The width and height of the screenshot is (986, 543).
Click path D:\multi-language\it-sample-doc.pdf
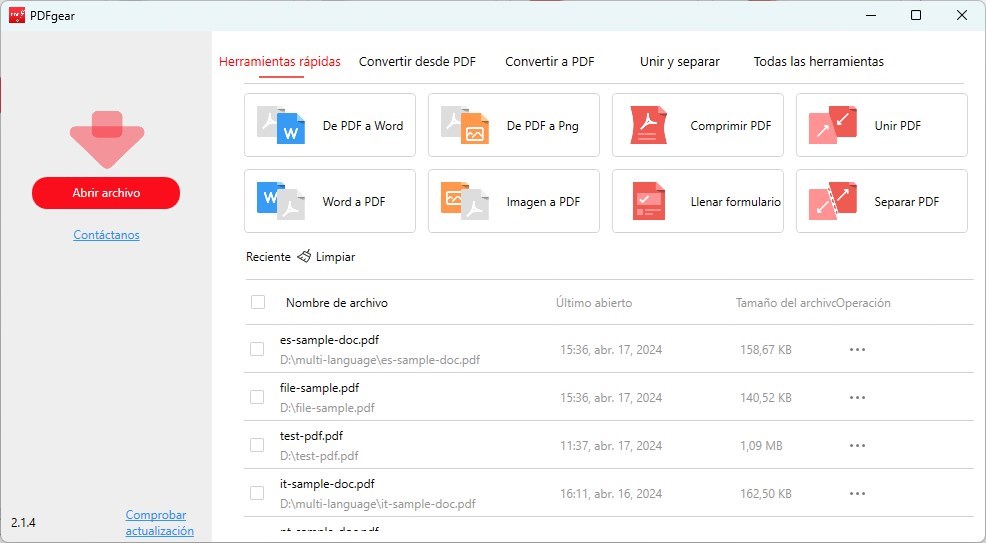pyautogui.click(x=378, y=504)
